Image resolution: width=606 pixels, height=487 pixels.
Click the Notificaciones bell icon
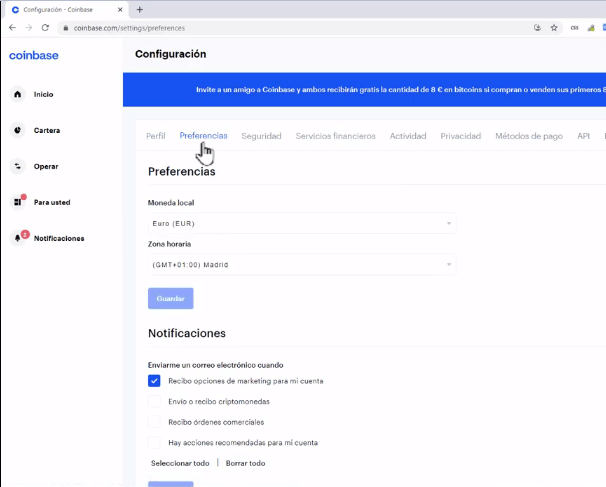(17, 238)
